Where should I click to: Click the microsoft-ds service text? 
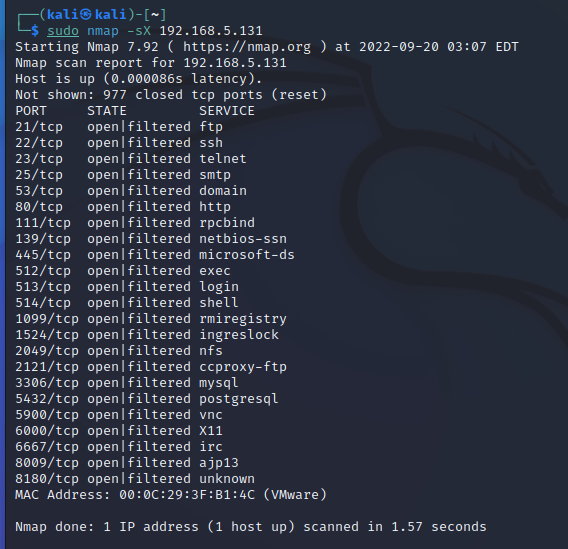click(x=247, y=255)
